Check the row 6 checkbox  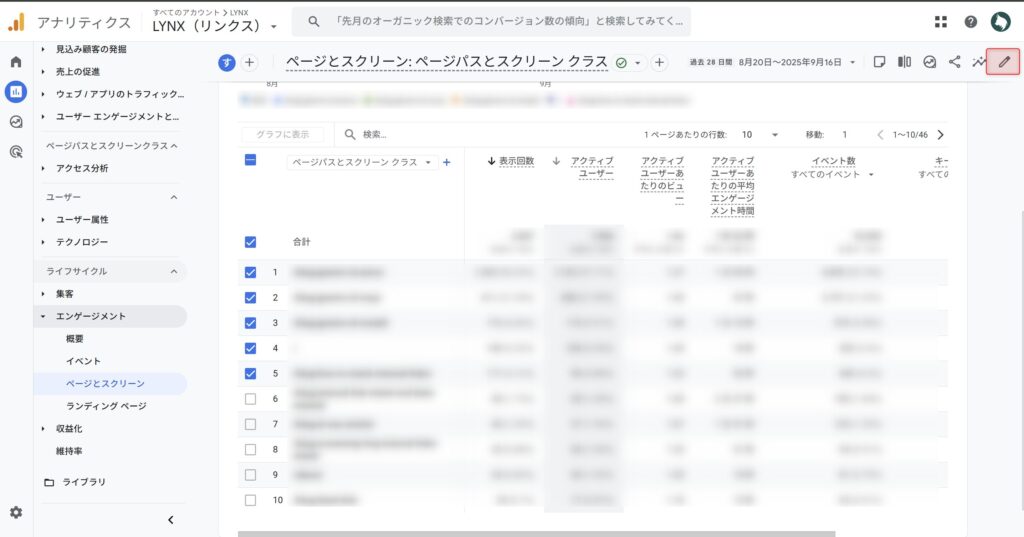250,398
